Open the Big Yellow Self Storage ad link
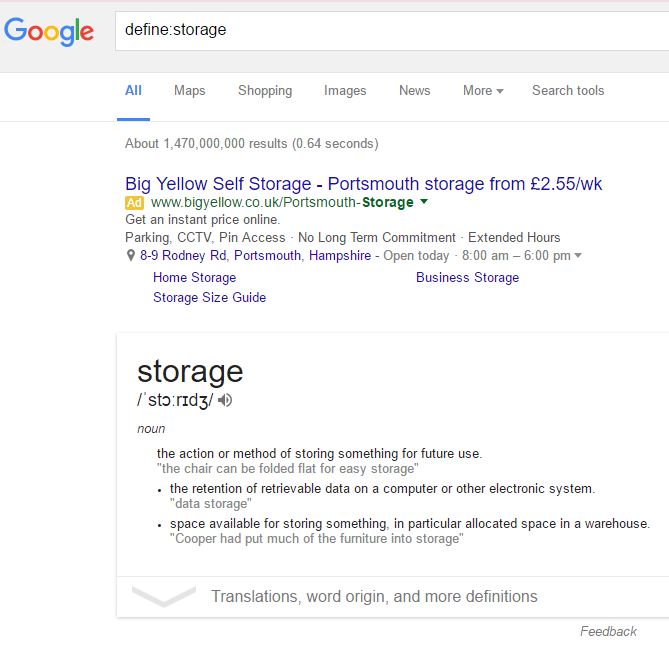Image resolution: width=669 pixels, height=645 pixels. click(363, 184)
